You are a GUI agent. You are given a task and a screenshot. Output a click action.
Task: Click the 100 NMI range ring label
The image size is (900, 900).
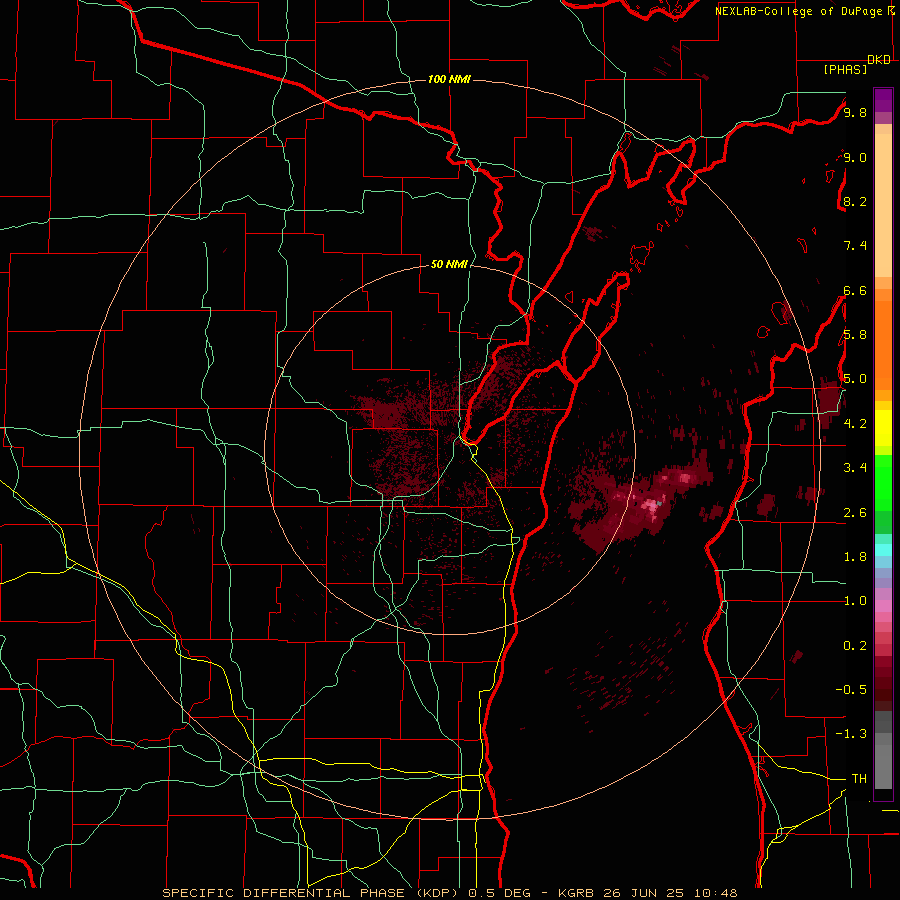click(x=449, y=79)
